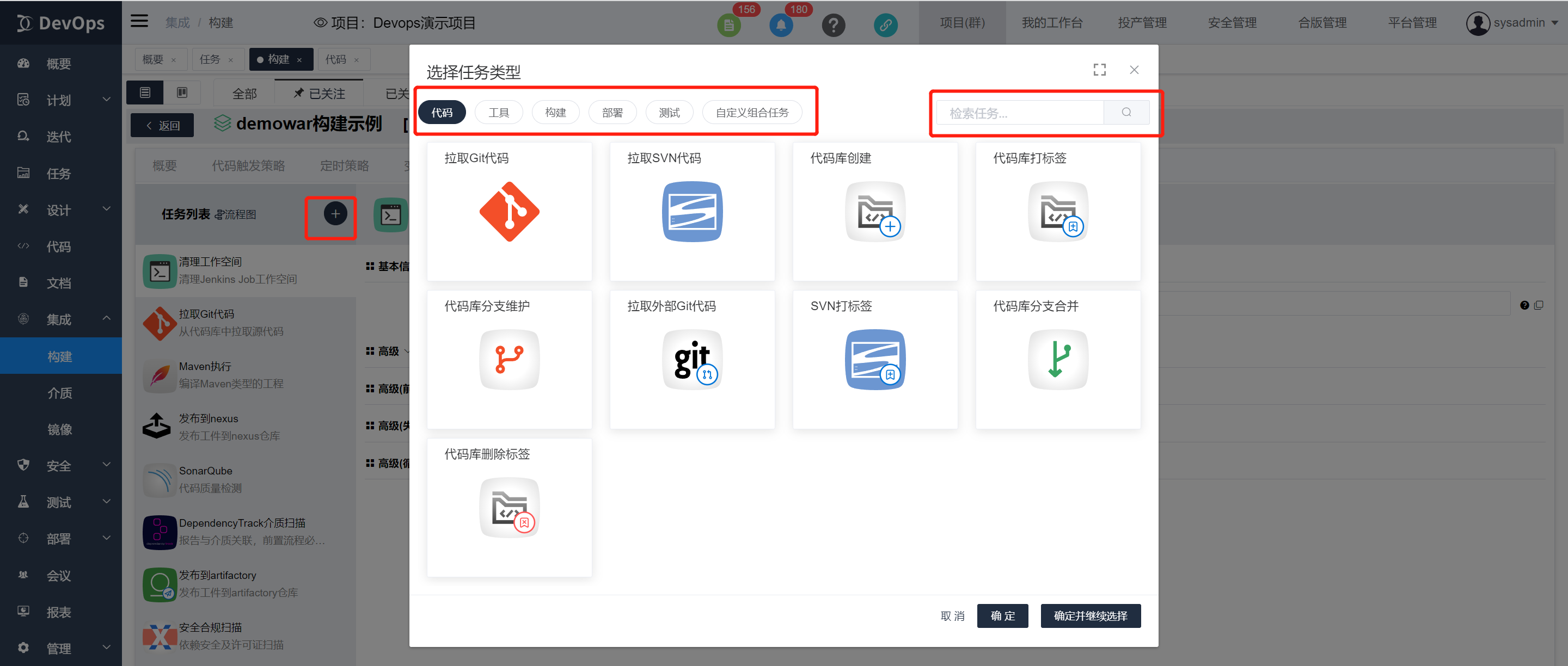1568x666 pixels.
Task: Open the notification bell icon
Action: [x=781, y=25]
